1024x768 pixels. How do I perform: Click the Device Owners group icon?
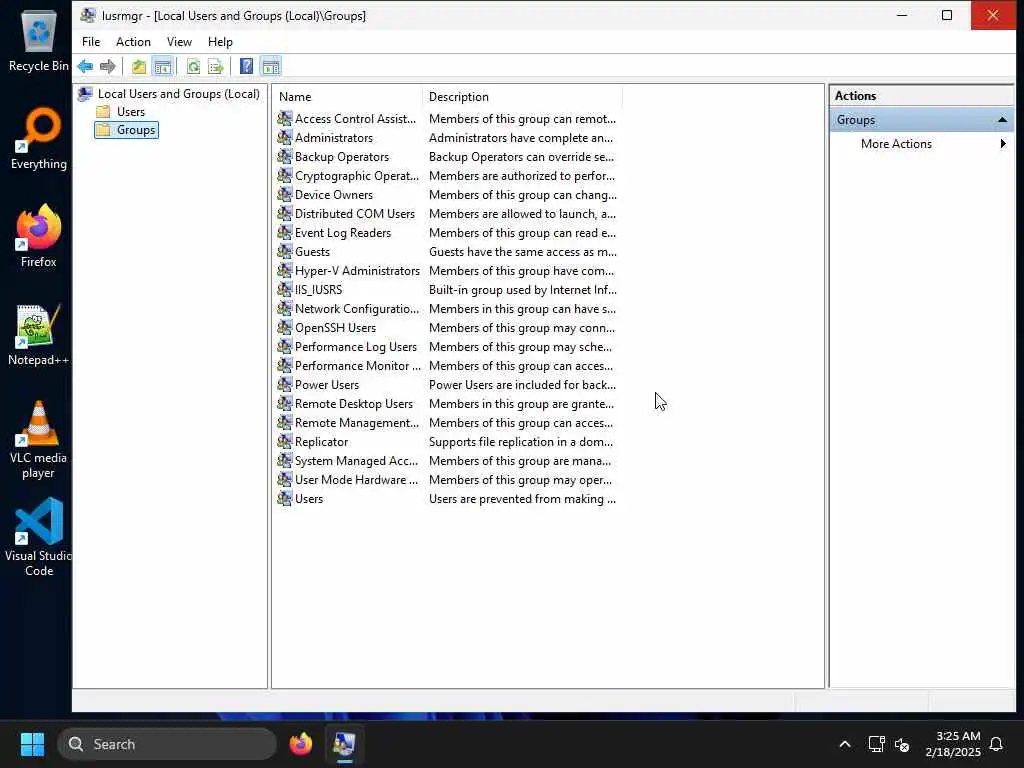point(284,194)
